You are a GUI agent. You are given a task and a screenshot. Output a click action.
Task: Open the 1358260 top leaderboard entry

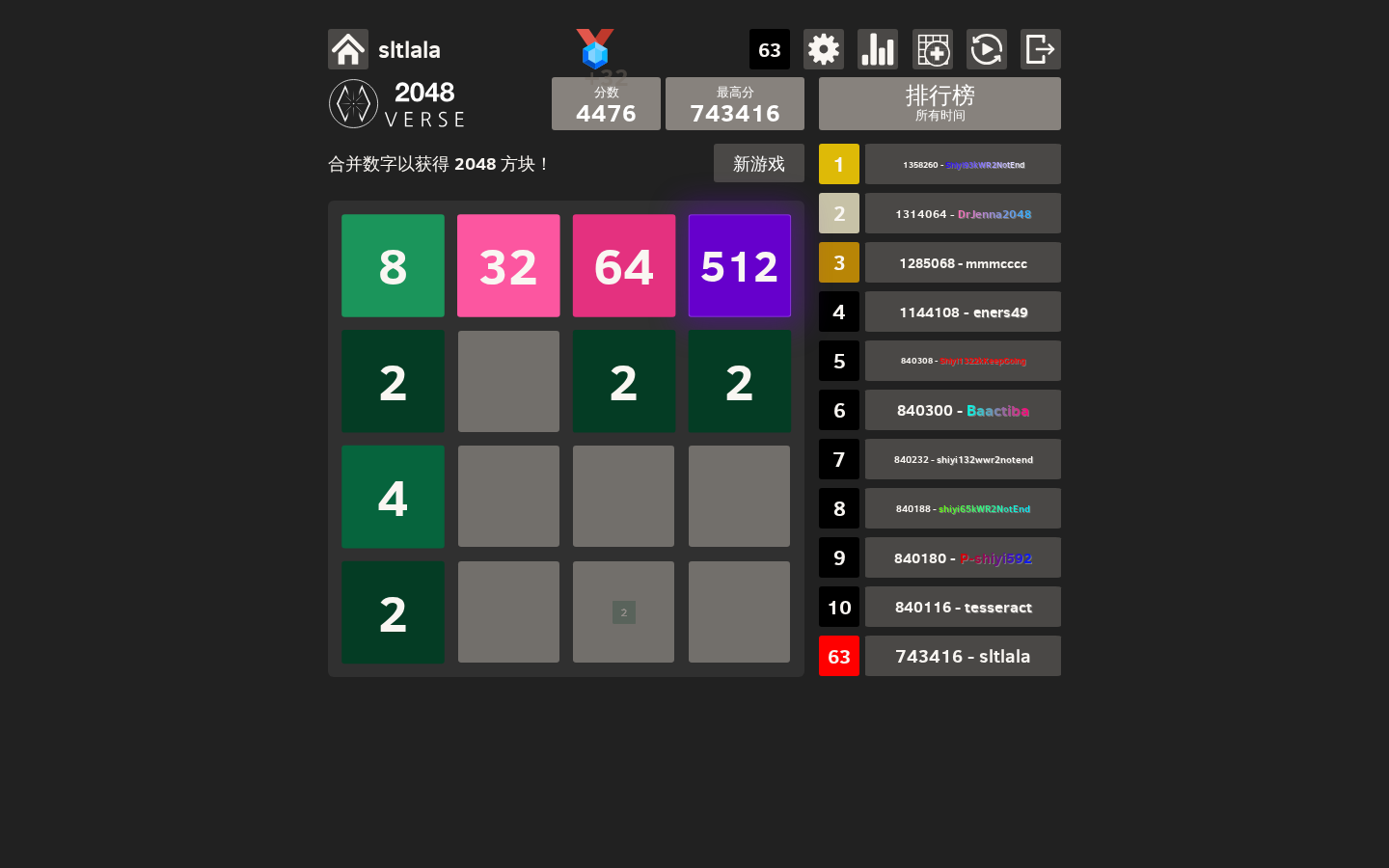[963, 164]
